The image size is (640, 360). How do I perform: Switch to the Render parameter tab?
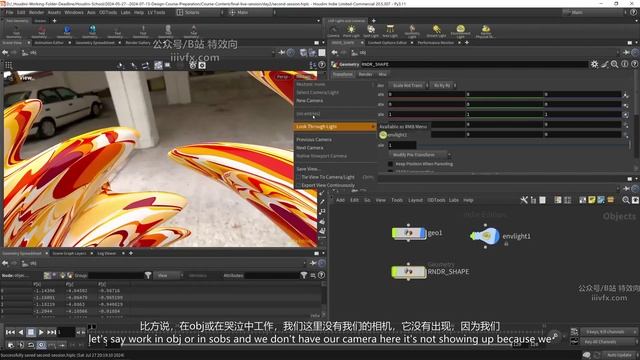coord(365,74)
